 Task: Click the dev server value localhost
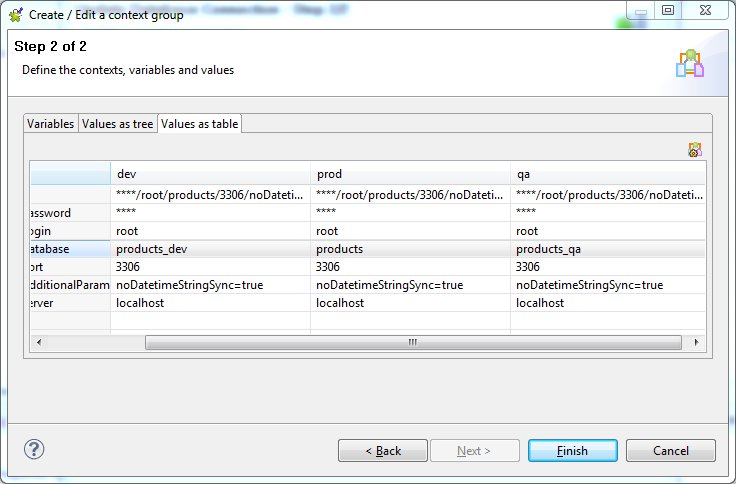210,303
